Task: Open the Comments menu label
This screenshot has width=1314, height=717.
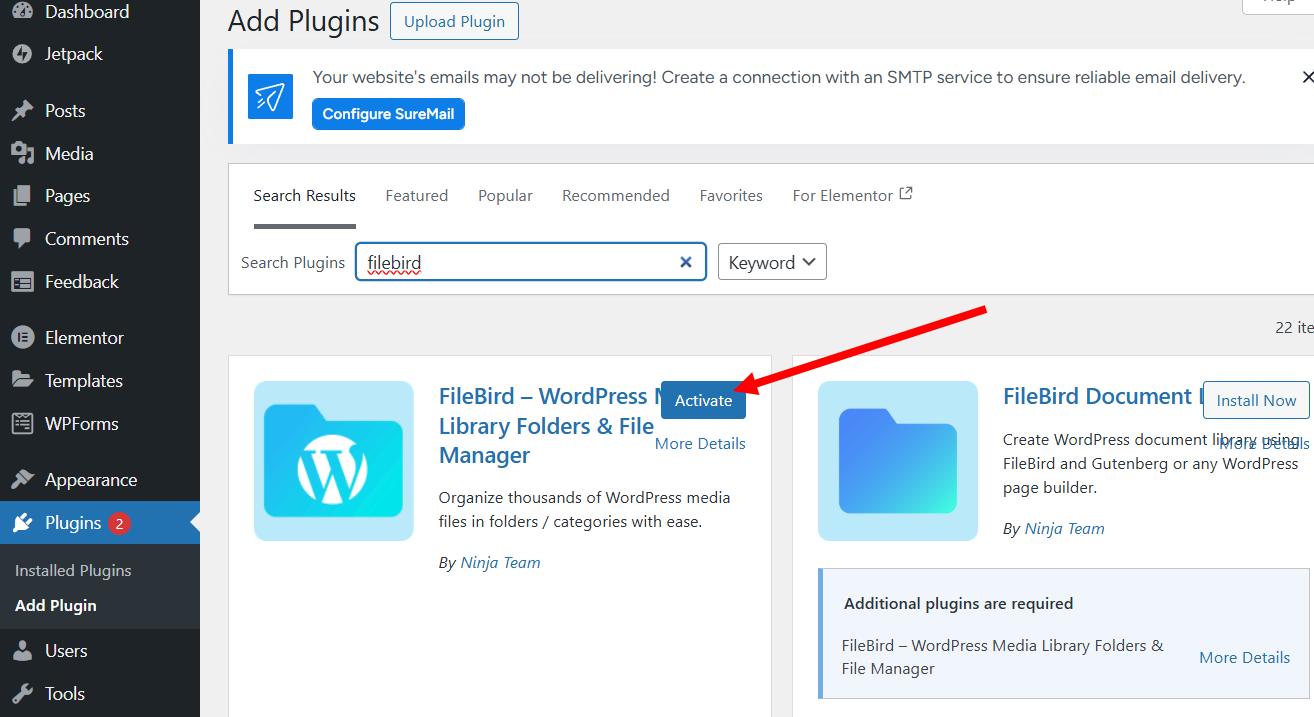Action: tap(87, 239)
